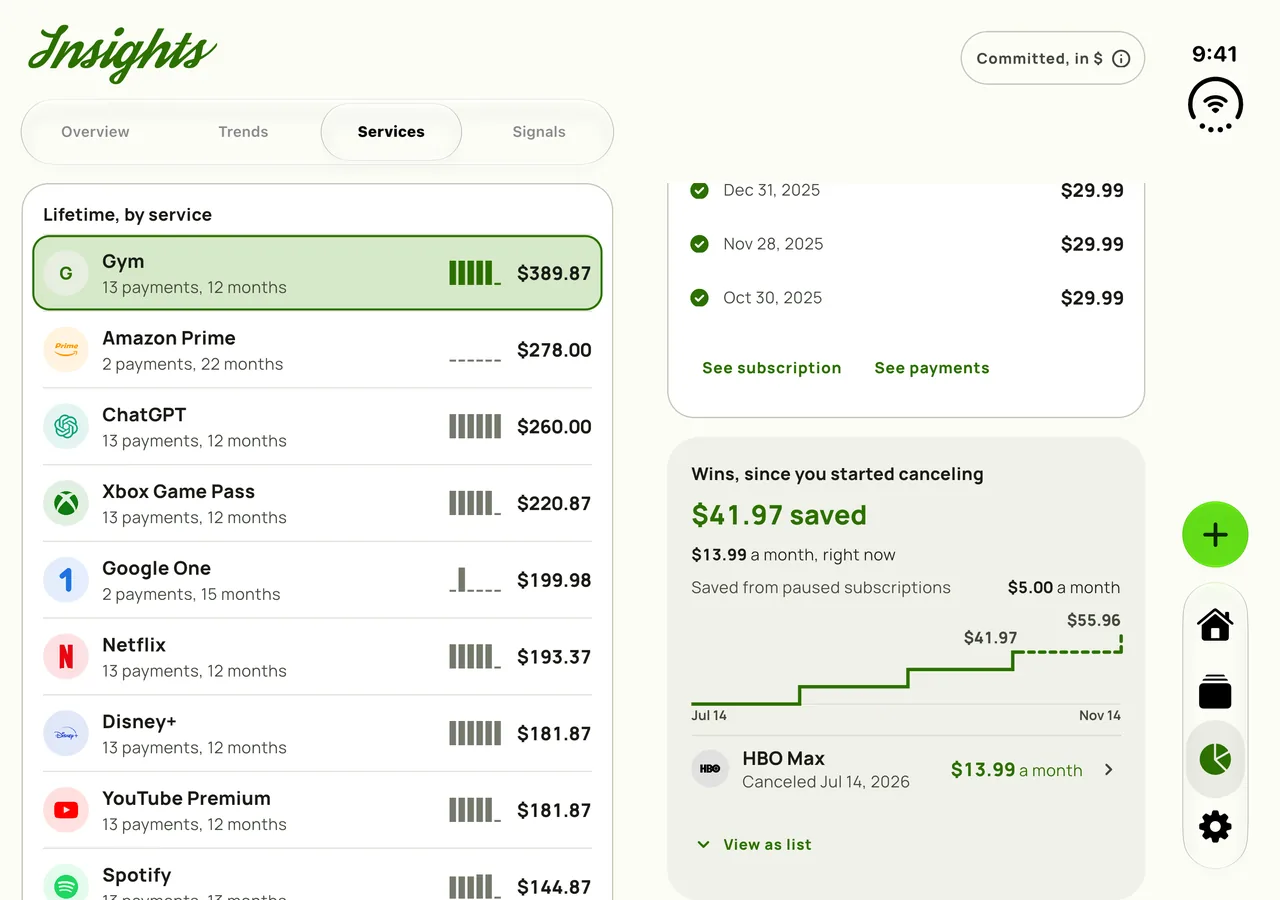Click the ChatGPT logo icon
This screenshot has width=1280, height=900.
[66, 427]
